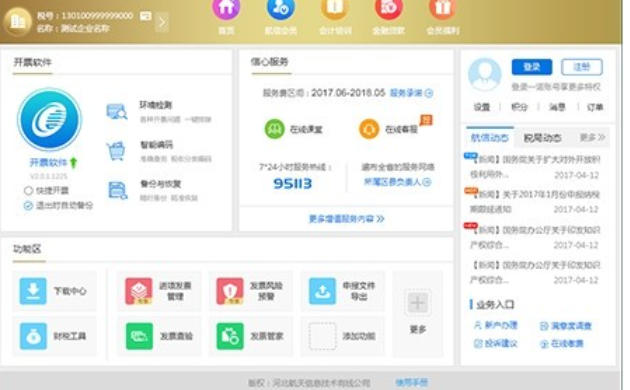Click the 服务续费 link beside the service period
Screen dimensions: 630x390
(411, 93)
